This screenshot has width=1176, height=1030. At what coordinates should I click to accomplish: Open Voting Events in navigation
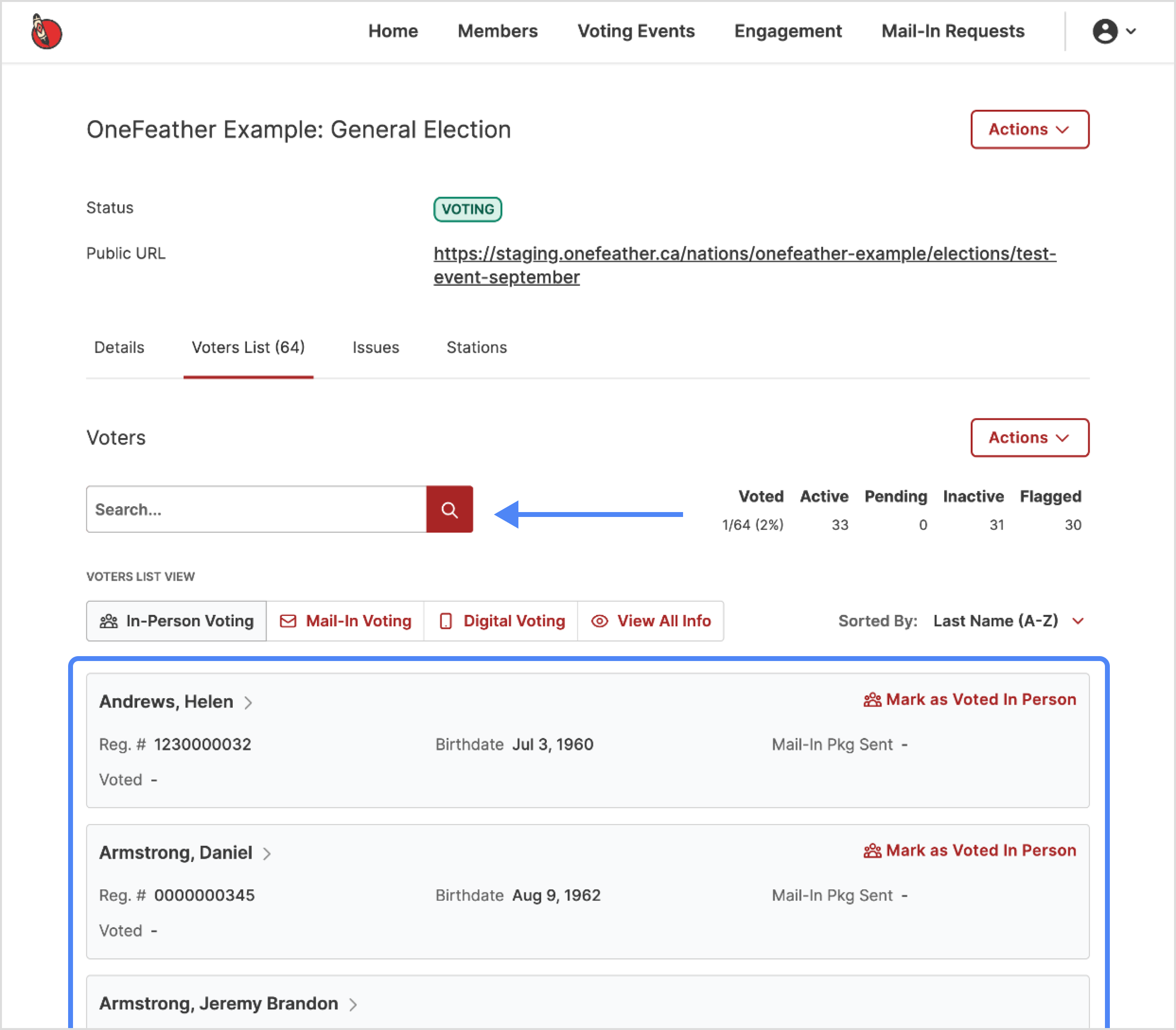click(637, 31)
